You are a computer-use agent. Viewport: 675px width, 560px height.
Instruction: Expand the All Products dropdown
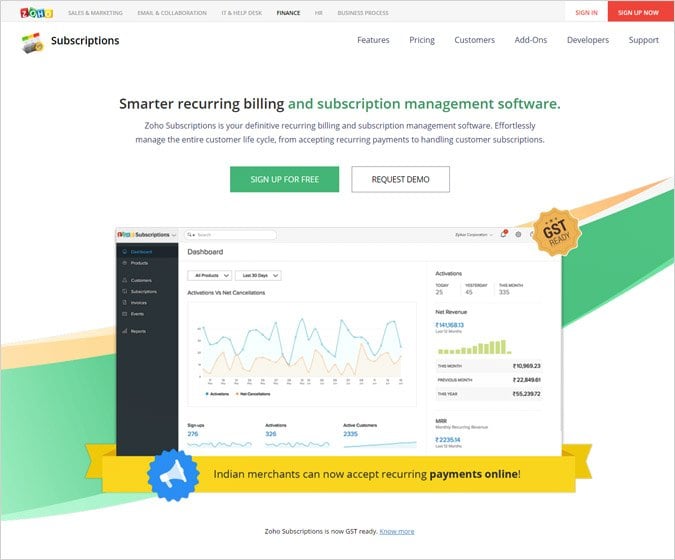click(x=210, y=275)
